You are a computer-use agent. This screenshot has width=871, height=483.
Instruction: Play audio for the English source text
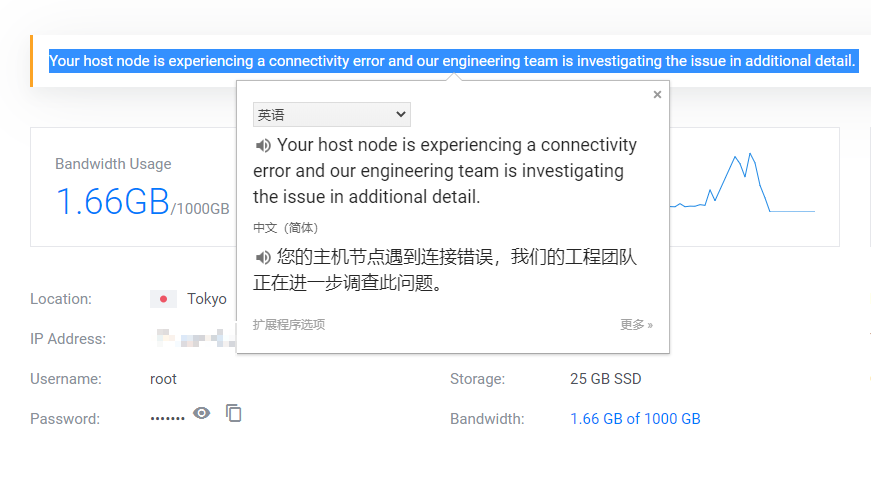263,146
